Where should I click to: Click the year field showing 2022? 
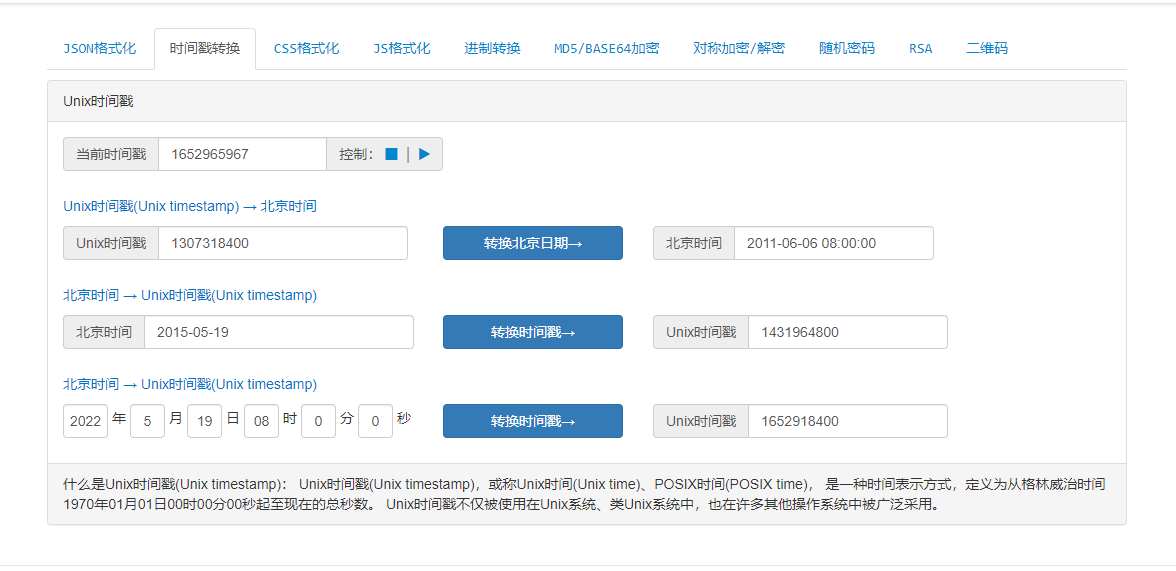tap(86, 421)
